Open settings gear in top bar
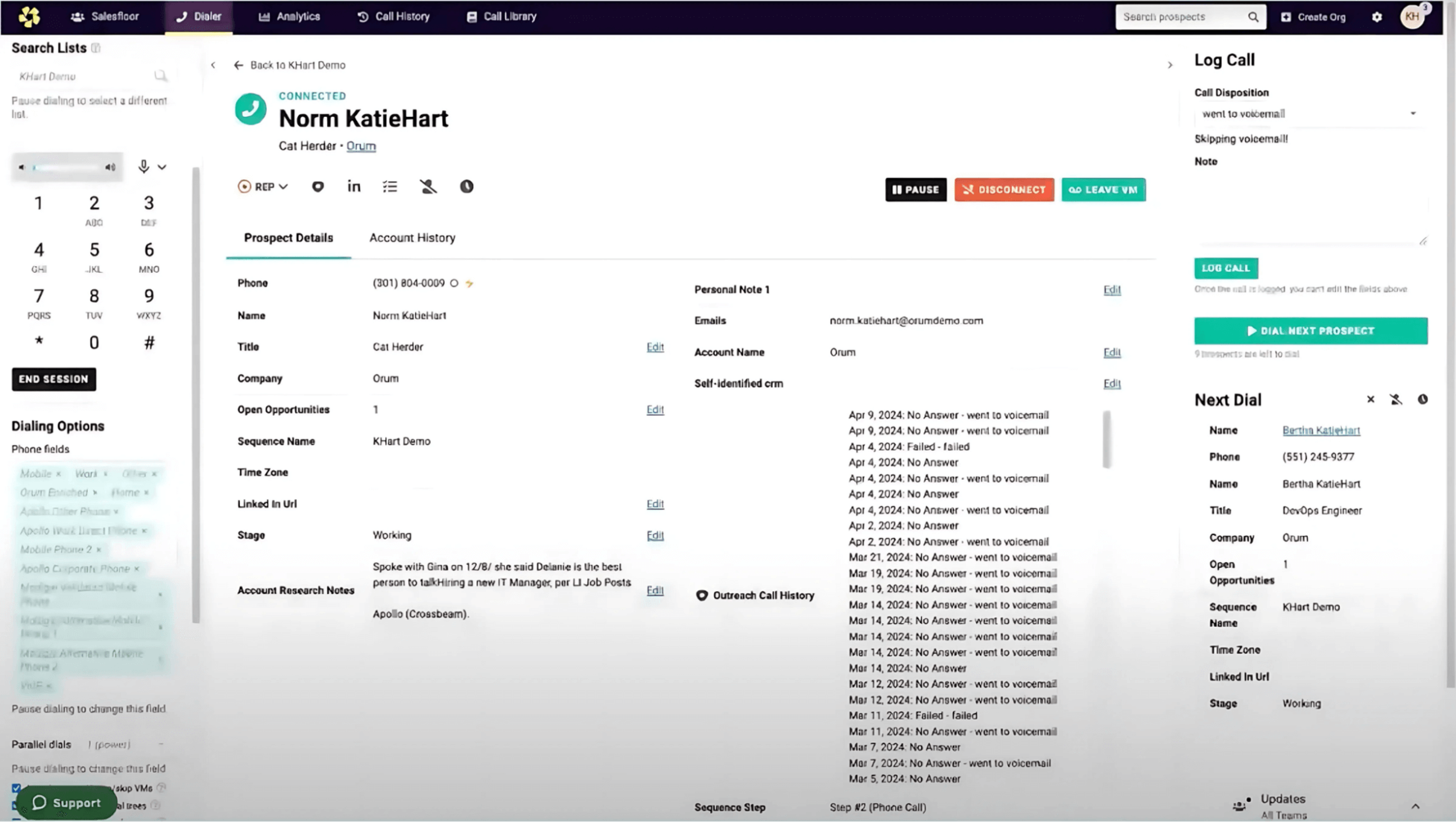The image size is (1456, 822). tap(1377, 17)
